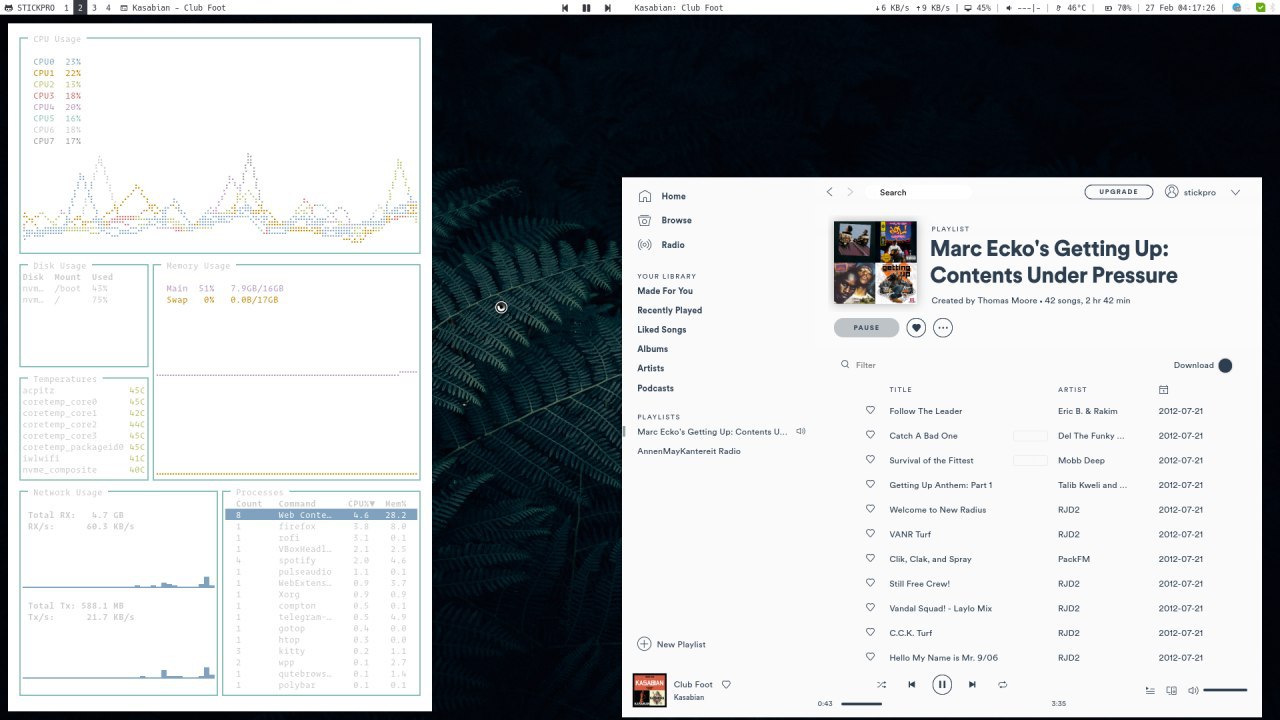Click the top bar previous-track icon
The width and height of the screenshot is (1280, 720).
(x=564, y=8)
